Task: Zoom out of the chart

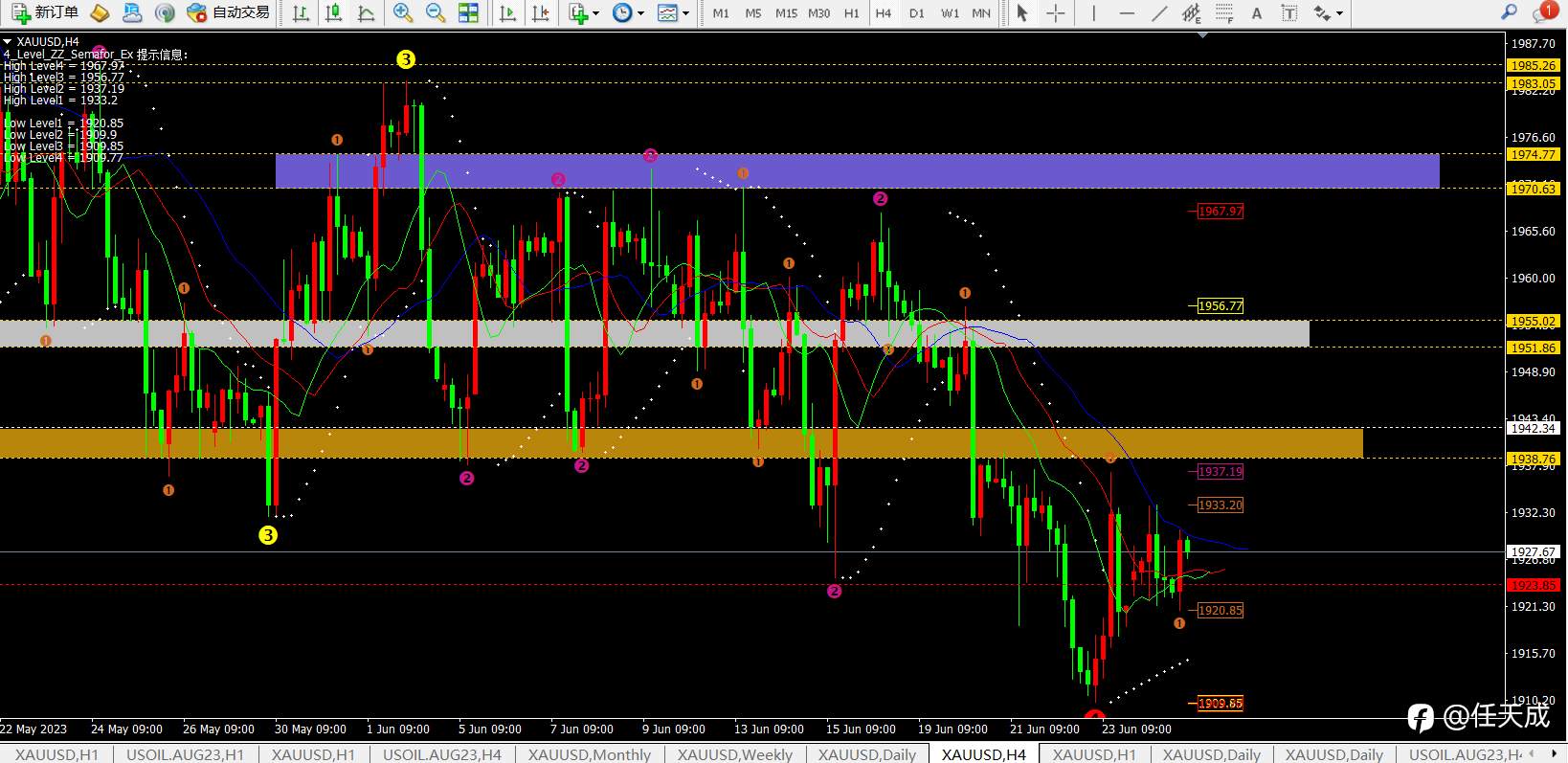Action: pyautogui.click(x=436, y=12)
